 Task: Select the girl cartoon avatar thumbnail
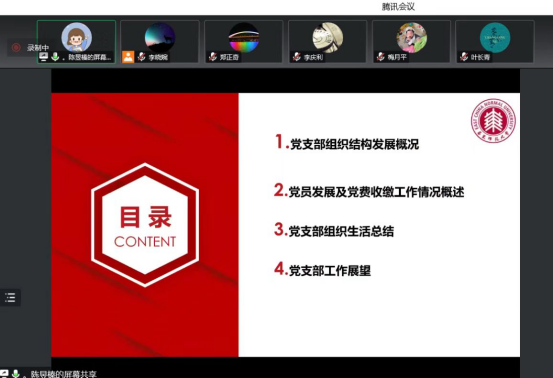click(77, 37)
